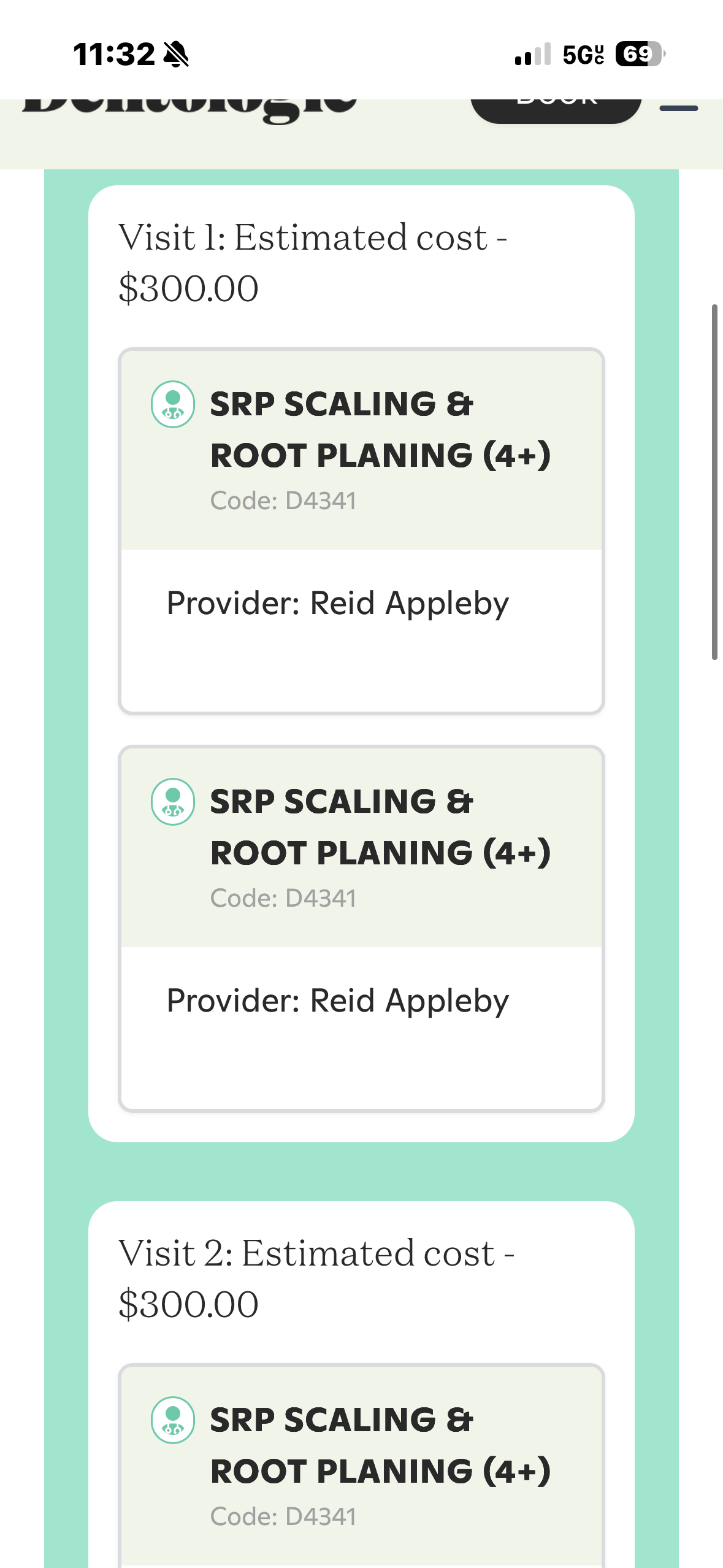Tap first SRP Scaling & Root Planing title

click(x=380, y=429)
